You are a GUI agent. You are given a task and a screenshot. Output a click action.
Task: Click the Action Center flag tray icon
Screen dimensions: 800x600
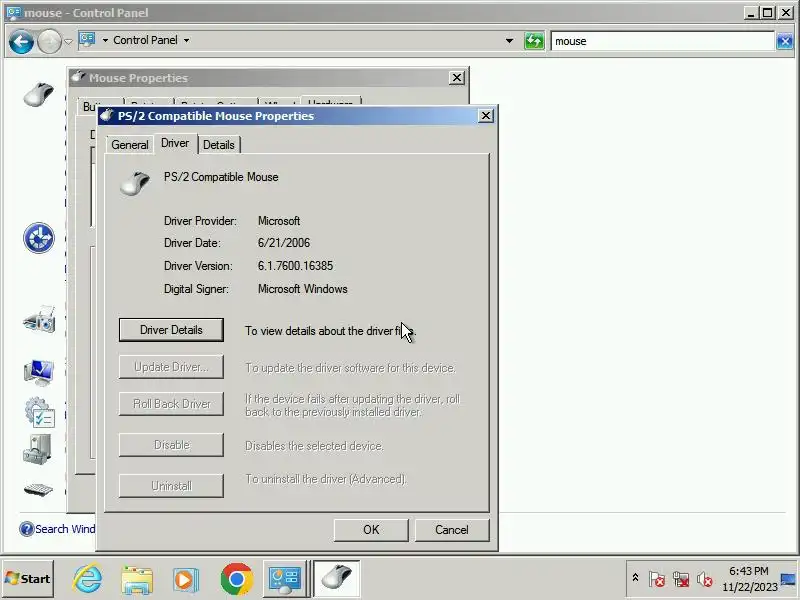point(657,579)
